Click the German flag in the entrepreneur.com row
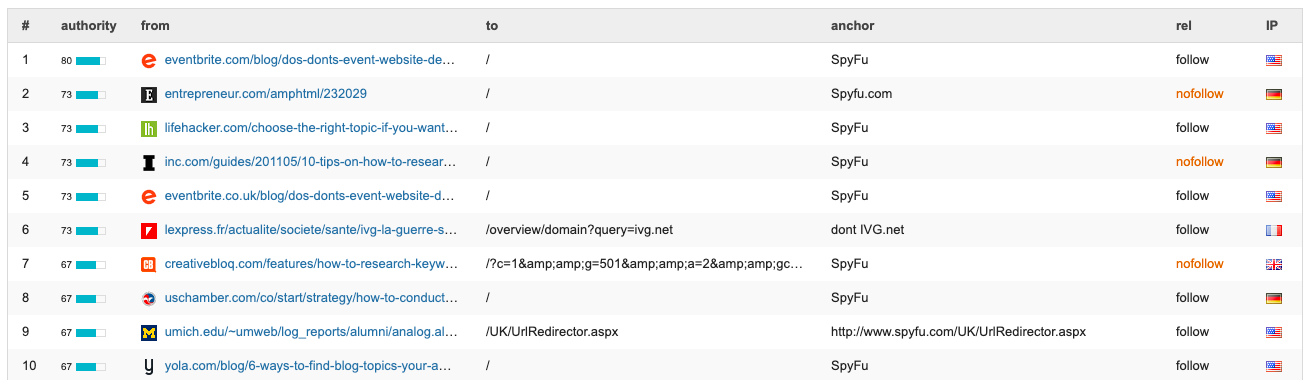Screen dimensions: 1310x380 [1273, 94]
